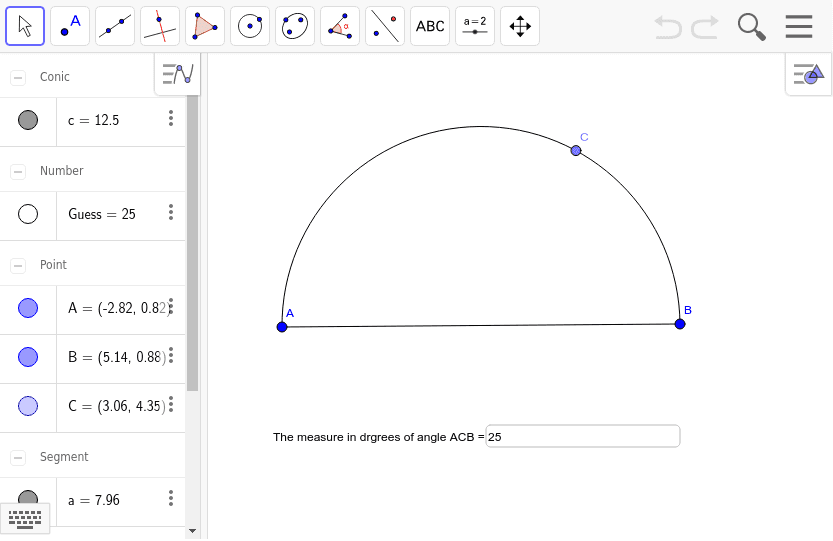Select the Point tool
The width and height of the screenshot is (833, 541).
tap(70, 26)
